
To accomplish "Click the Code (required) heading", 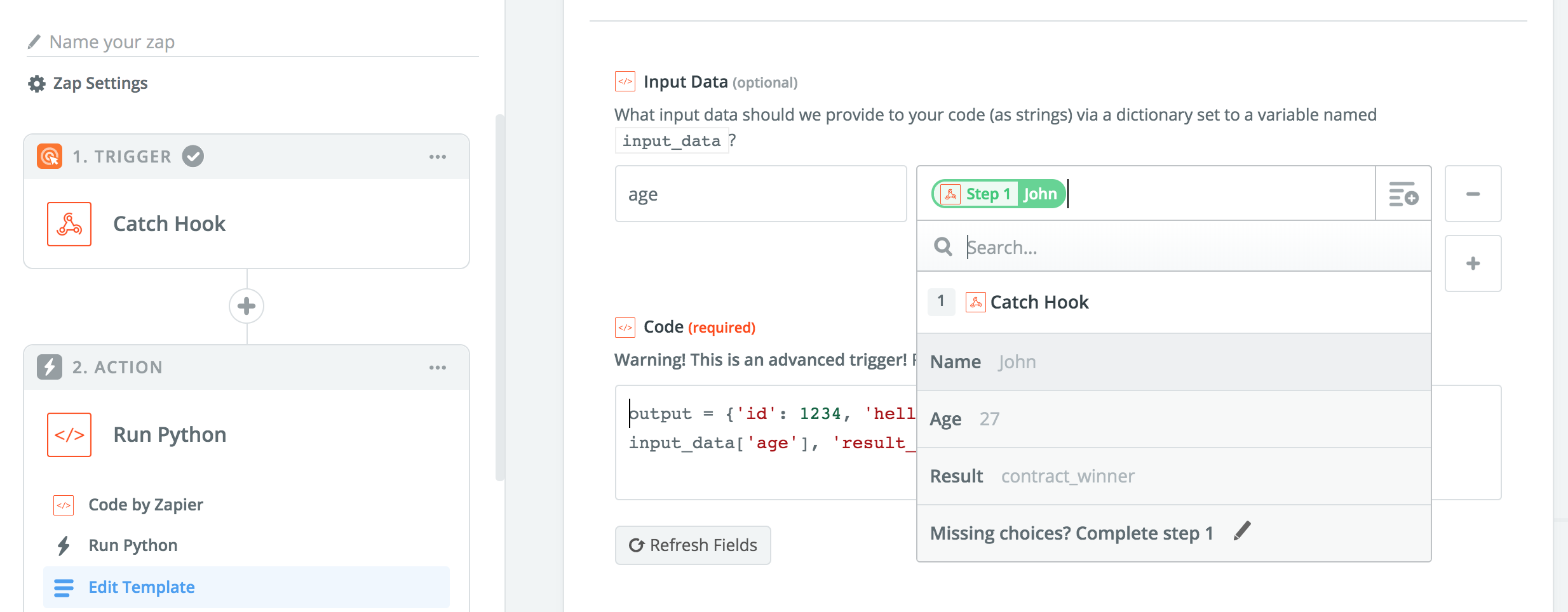I will (x=700, y=327).
